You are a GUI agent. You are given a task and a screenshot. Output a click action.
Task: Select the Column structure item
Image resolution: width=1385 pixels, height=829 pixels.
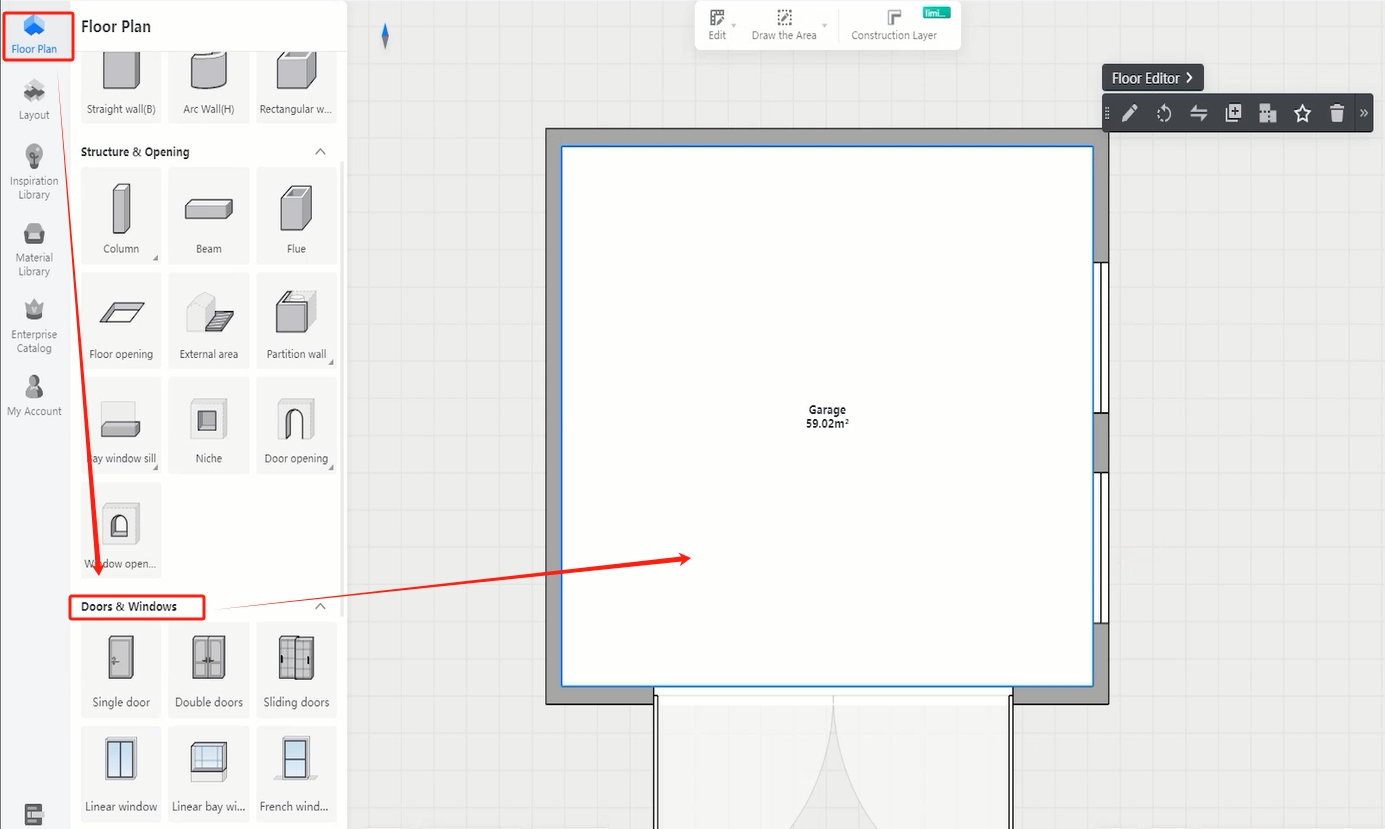121,215
